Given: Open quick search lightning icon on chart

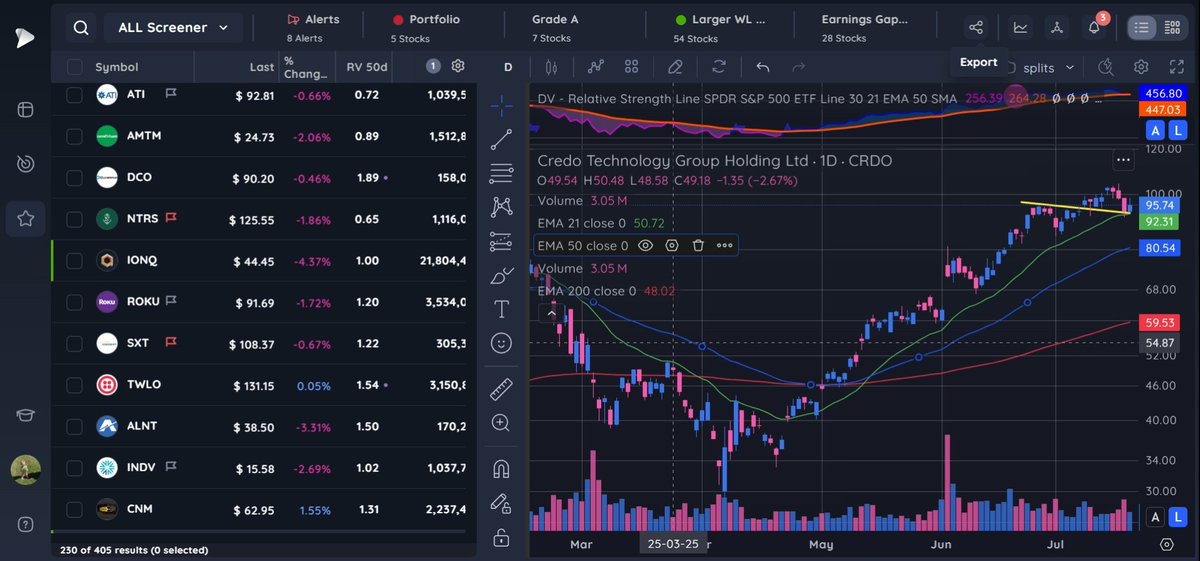Looking at the screenshot, I should 1105,67.
